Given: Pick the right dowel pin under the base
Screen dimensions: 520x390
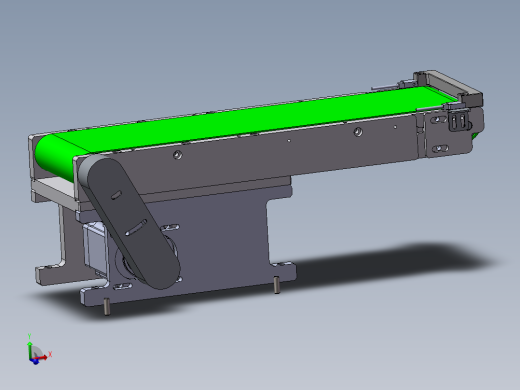Looking at the screenshot, I should tap(276, 285).
